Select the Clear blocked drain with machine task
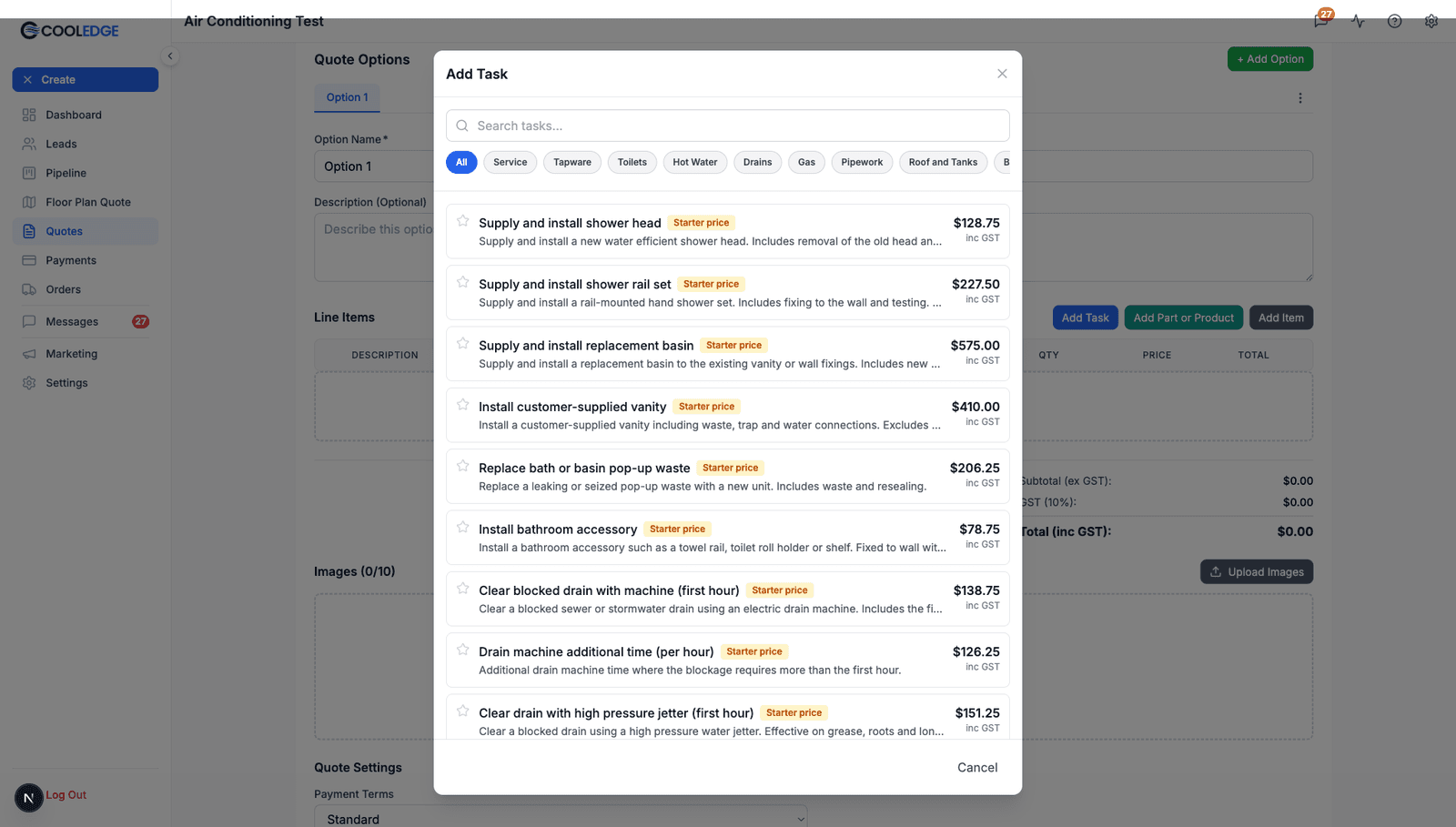 (727, 599)
